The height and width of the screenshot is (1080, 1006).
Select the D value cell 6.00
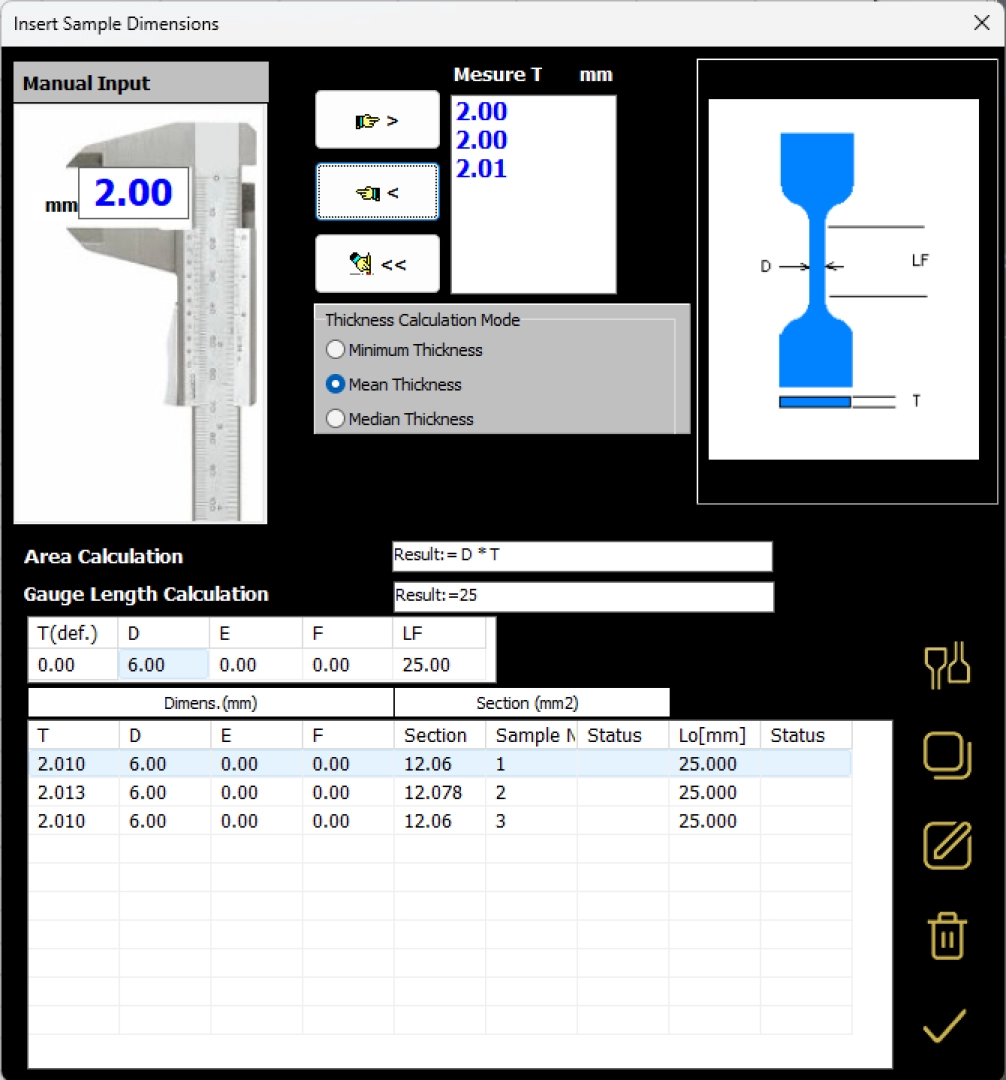click(162, 664)
